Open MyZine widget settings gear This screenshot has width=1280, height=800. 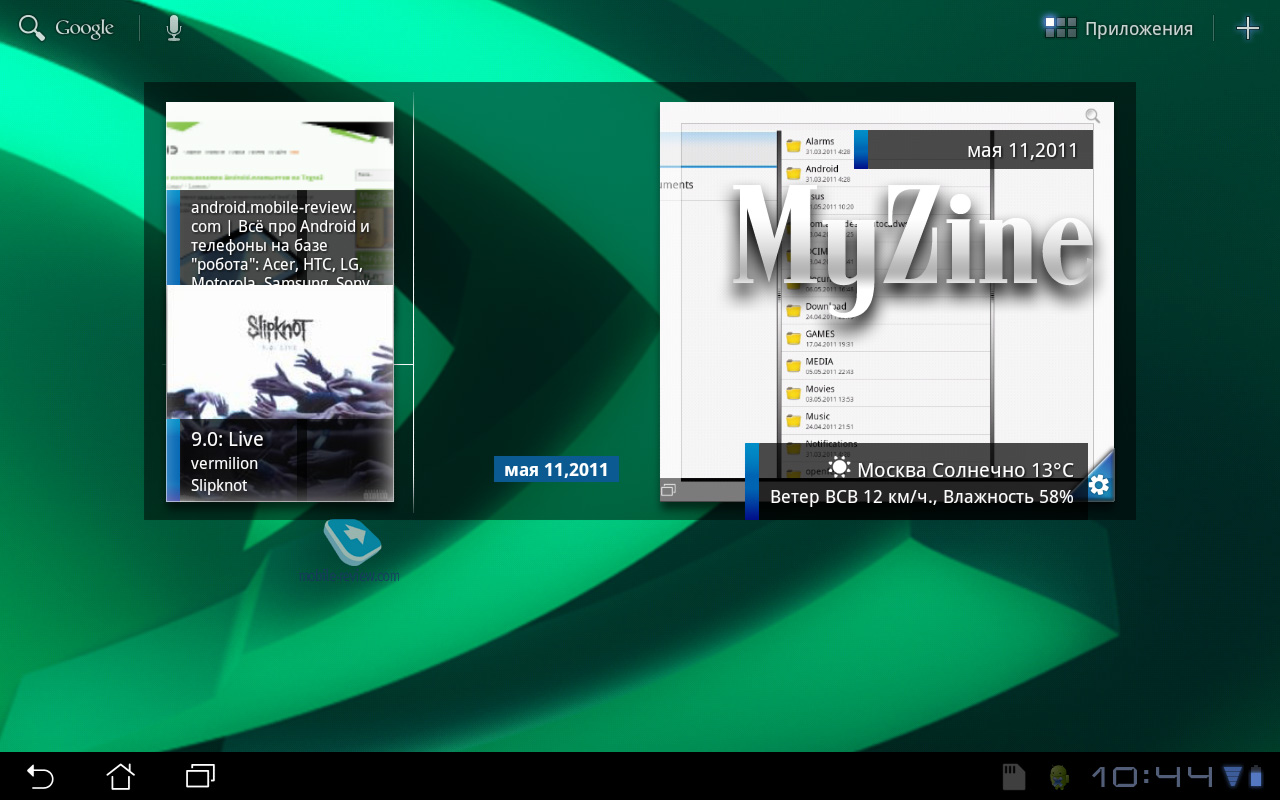(x=1098, y=485)
